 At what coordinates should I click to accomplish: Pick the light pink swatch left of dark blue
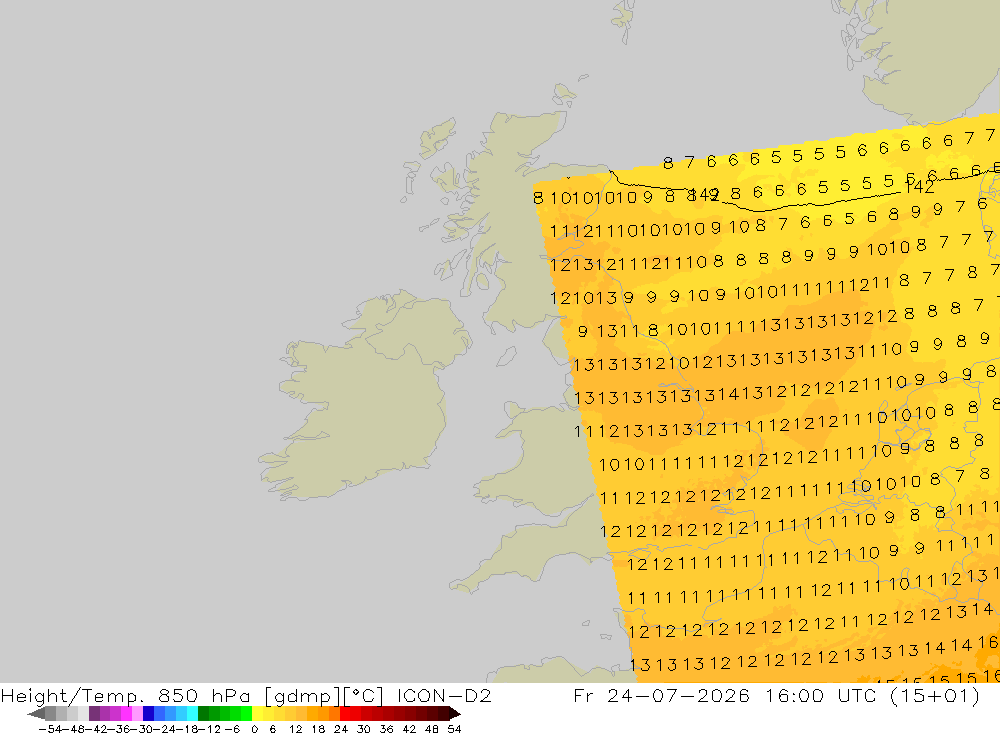(137, 714)
